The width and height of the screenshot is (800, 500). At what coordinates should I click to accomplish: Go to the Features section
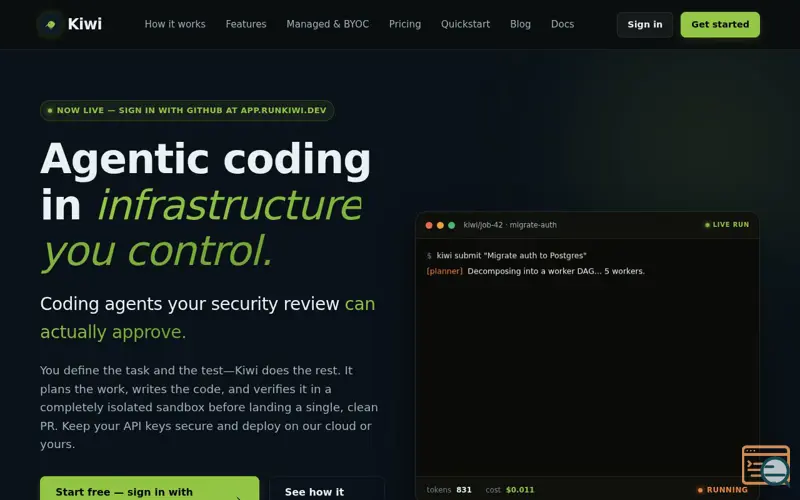tap(246, 24)
